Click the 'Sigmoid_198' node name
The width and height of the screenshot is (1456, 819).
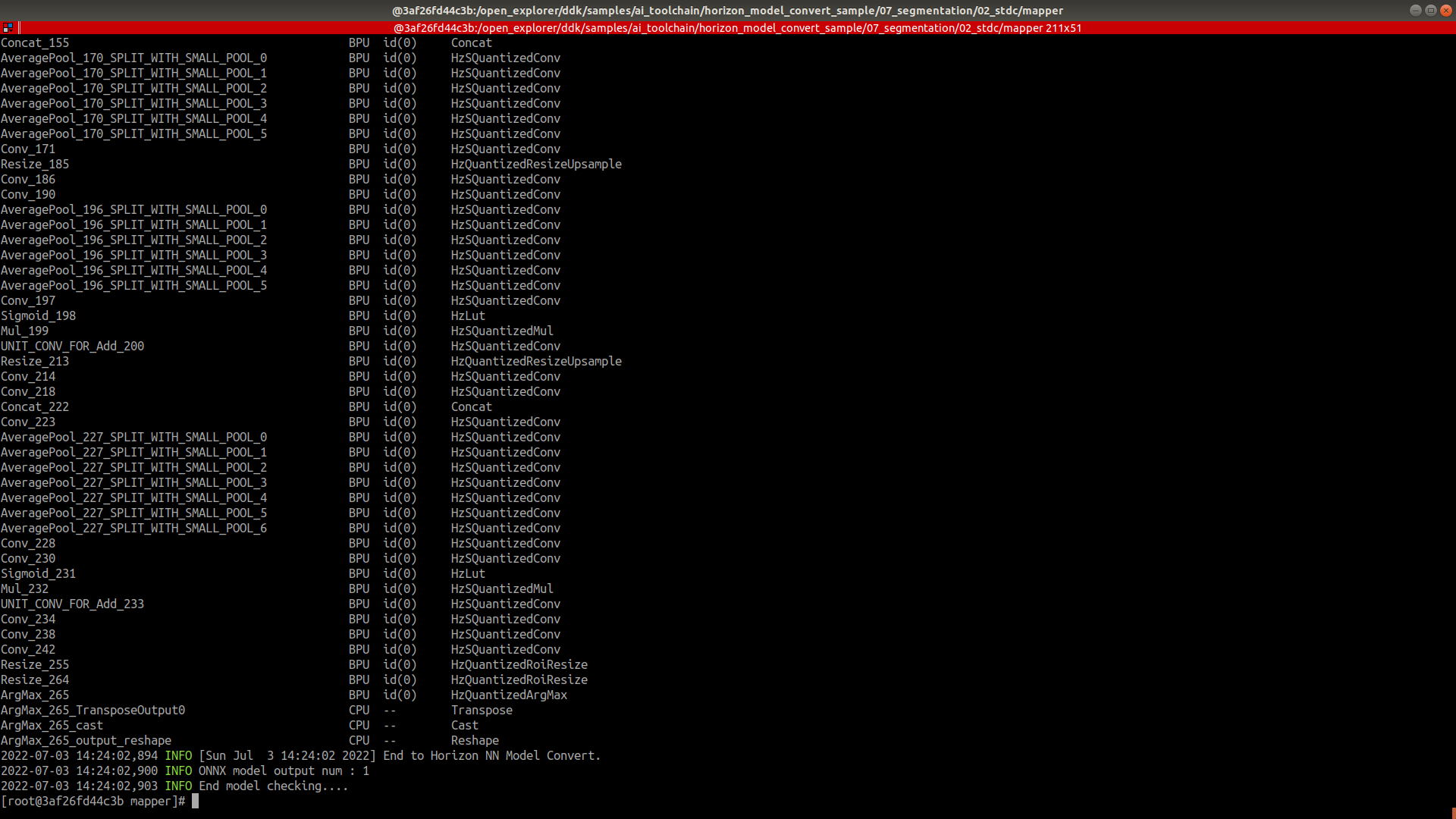coord(38,316)
